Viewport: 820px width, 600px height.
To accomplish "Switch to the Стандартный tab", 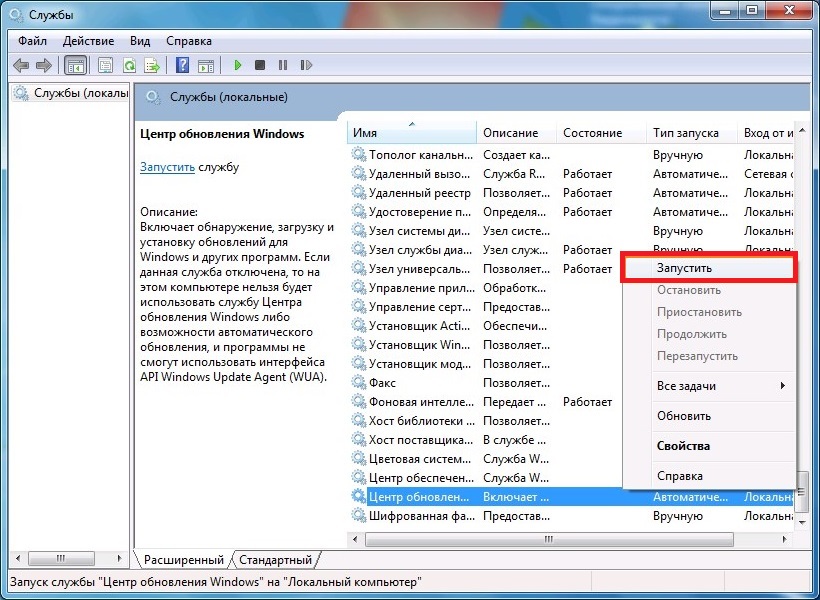I will pos(275,560).
